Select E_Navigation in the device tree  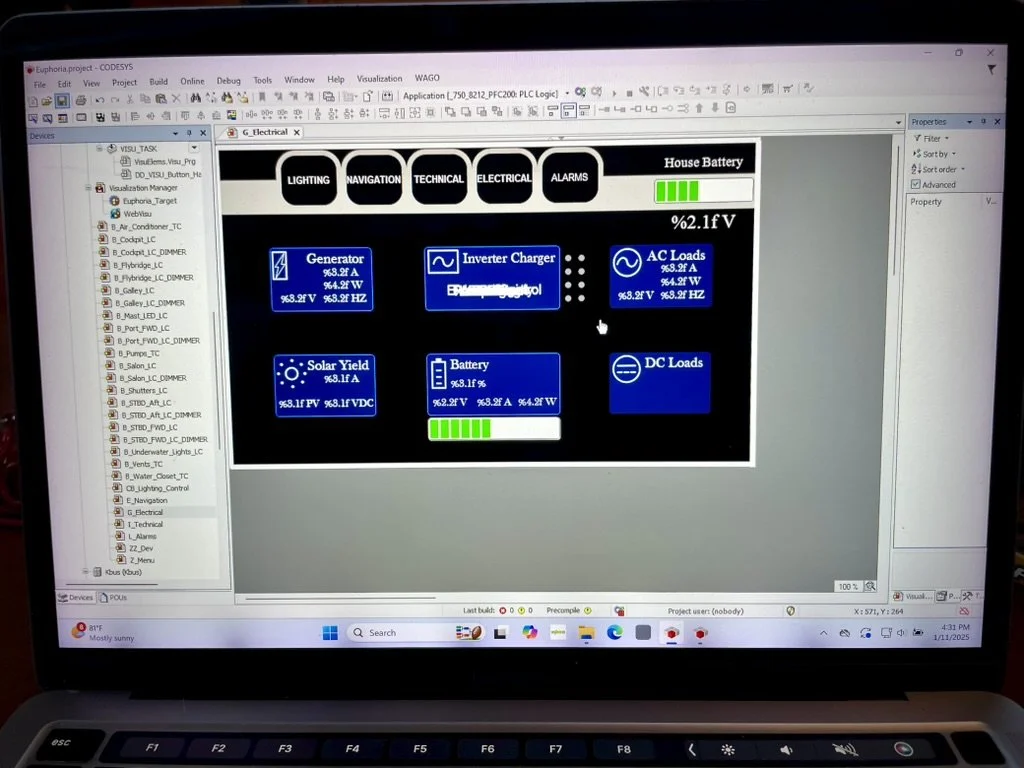click(141, 500)
